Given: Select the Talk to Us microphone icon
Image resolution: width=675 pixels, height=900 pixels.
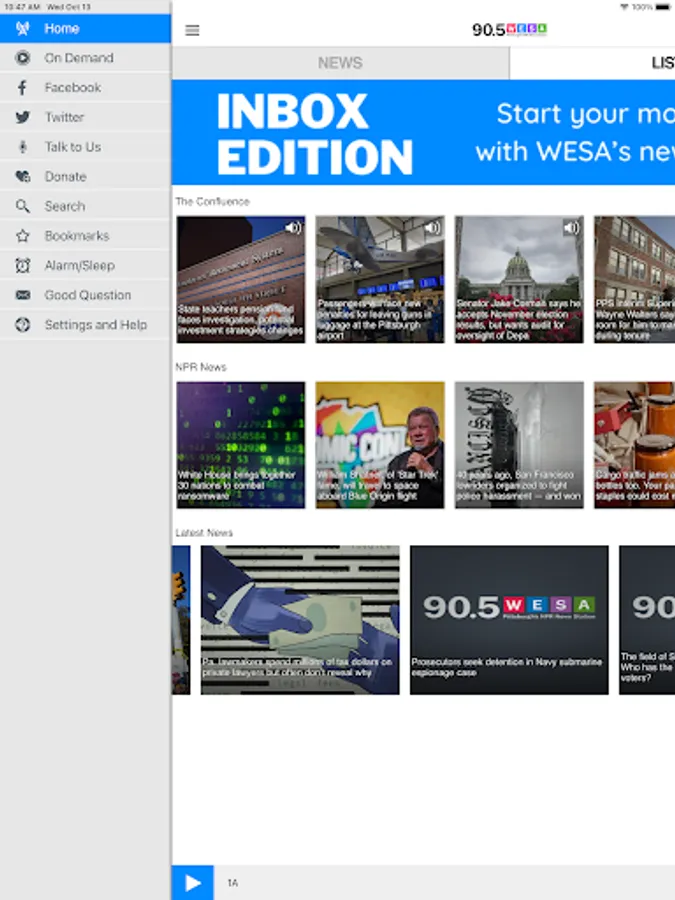Looking at the screenshot, I should tap(22, 147).
